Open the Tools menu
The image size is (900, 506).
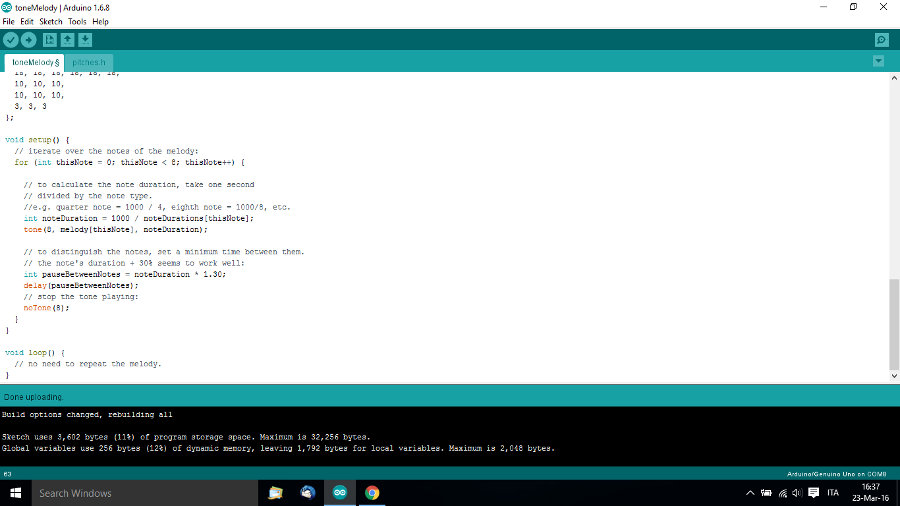tap(77, 21)
